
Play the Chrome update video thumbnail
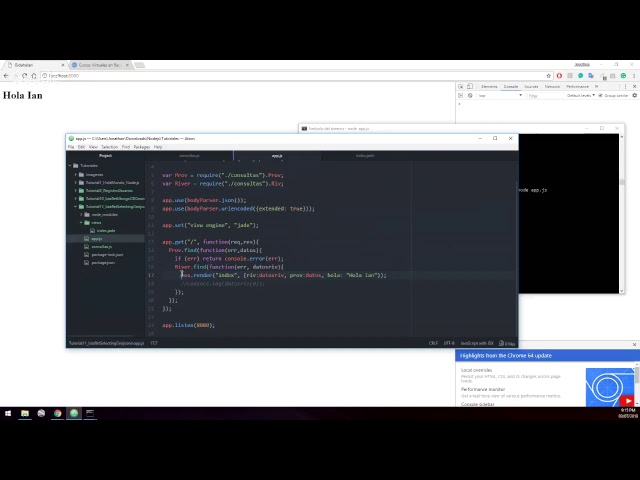[609, 387]
